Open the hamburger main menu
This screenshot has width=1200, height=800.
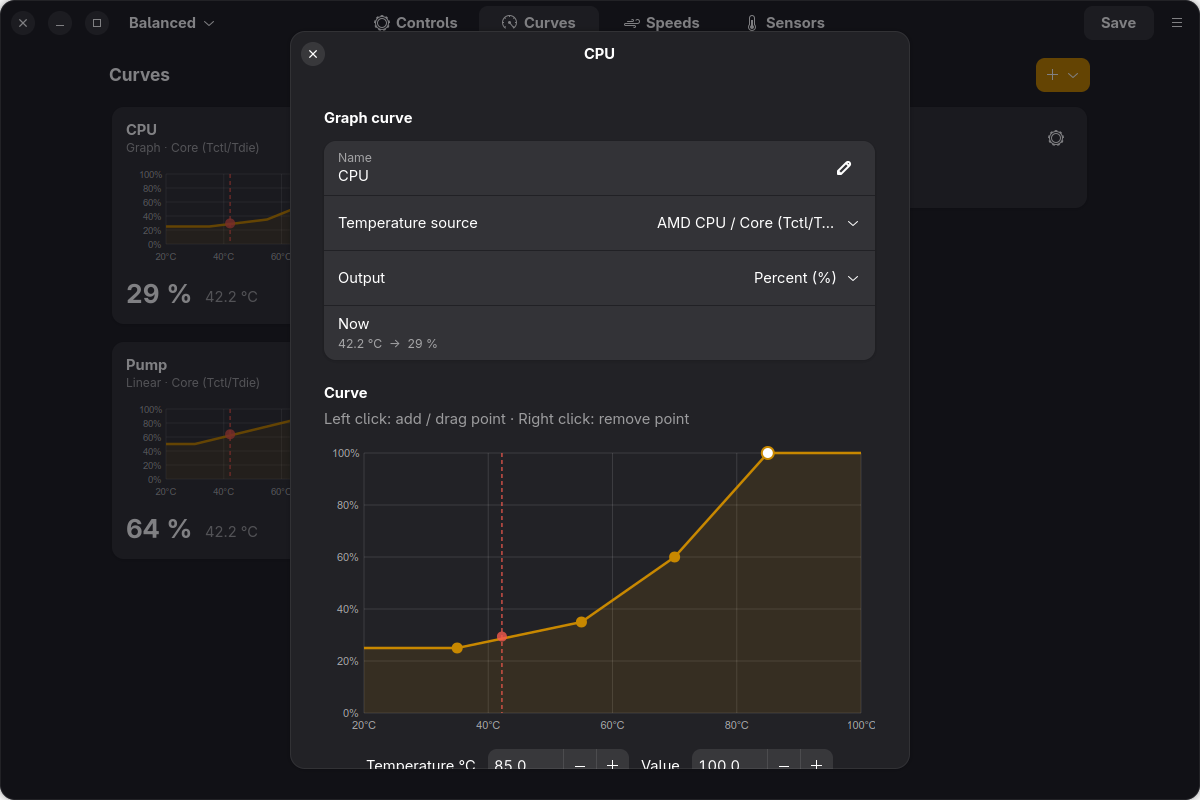tap(1176, 22)
